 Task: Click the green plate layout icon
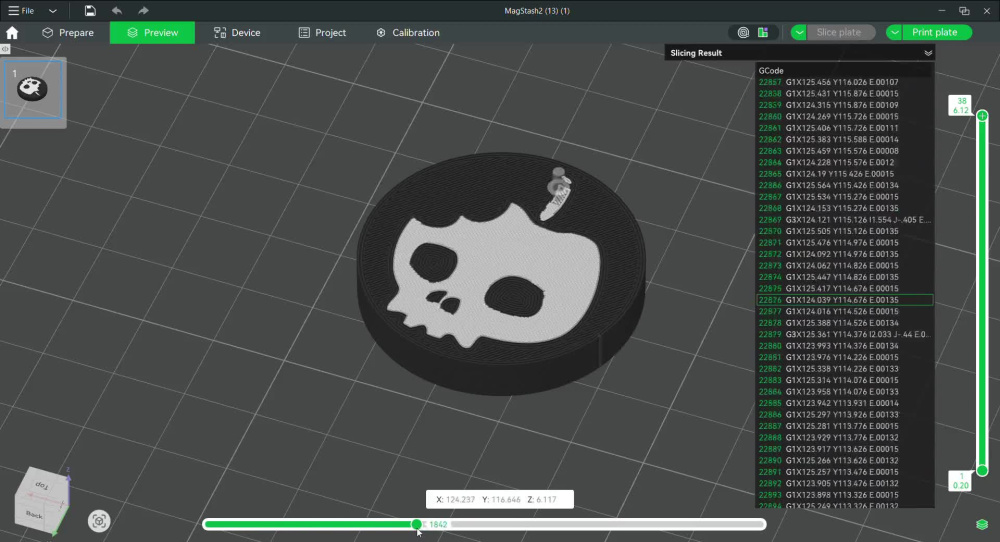pyautogui.click(x=763, y=33)
